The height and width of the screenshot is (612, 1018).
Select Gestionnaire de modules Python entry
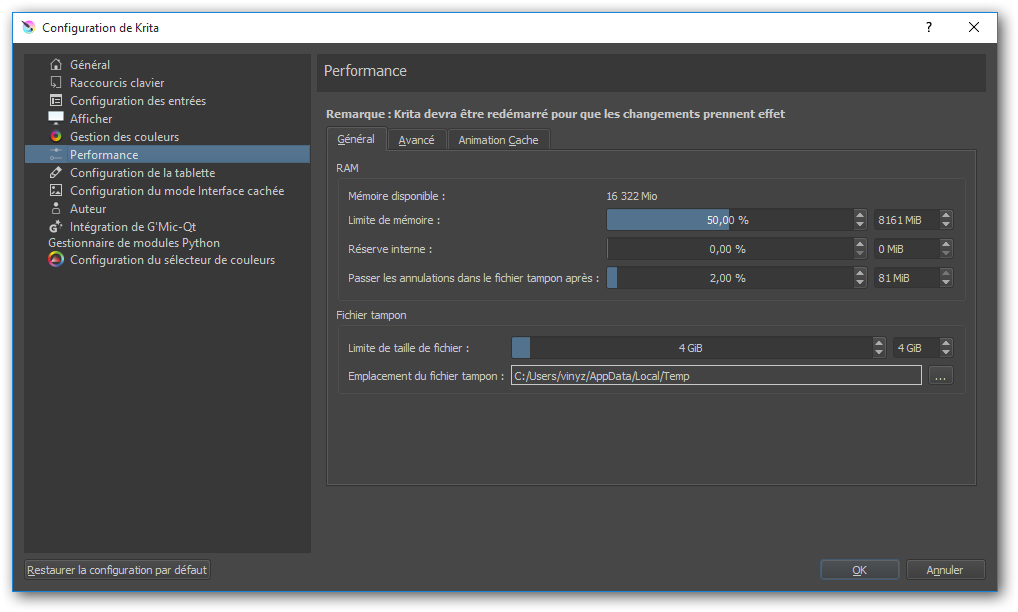click(x=134, y=243)
